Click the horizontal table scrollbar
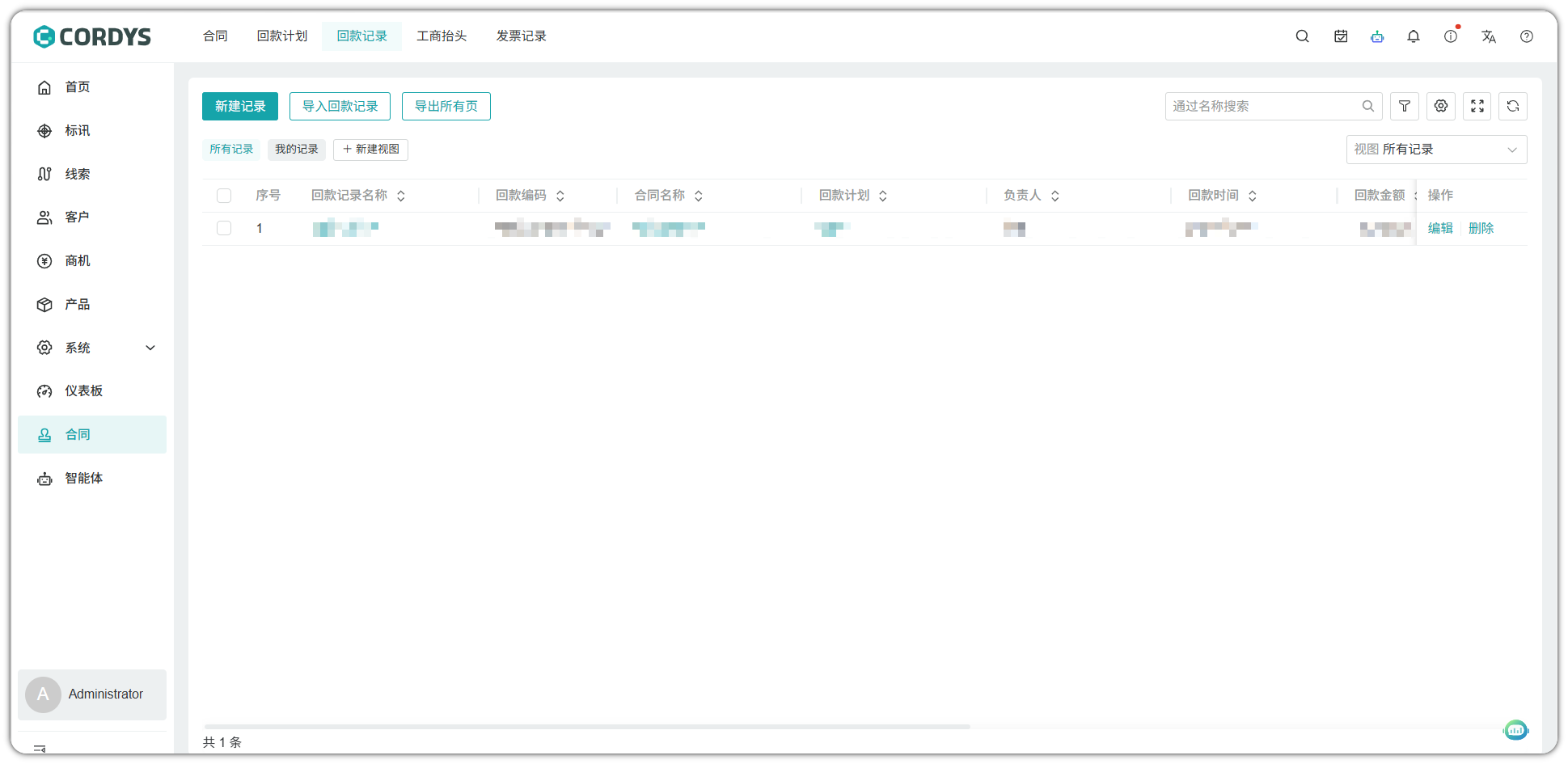 pos(587,727)
